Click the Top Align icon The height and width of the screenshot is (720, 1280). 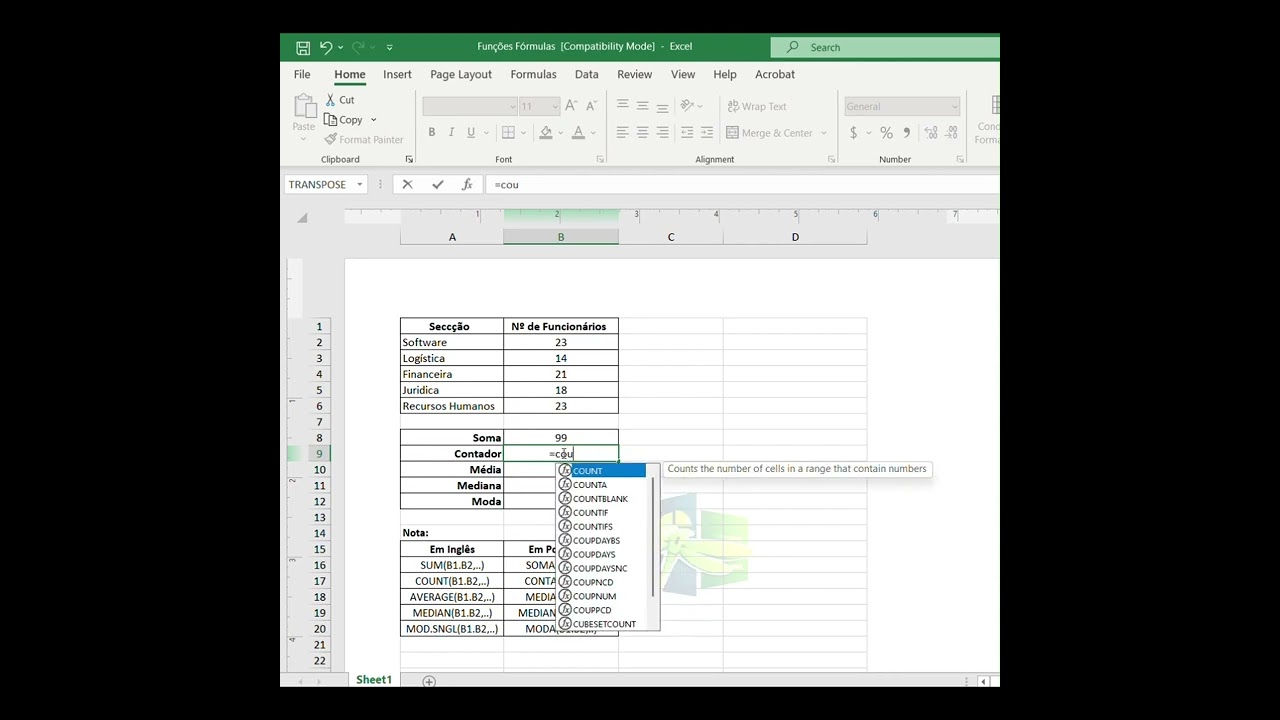[622, 105]
